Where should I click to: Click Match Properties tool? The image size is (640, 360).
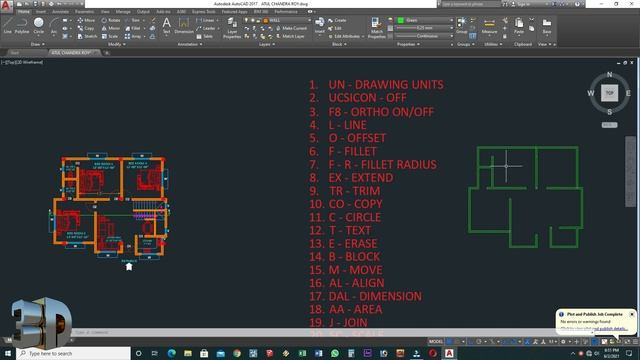click(376, 28)
